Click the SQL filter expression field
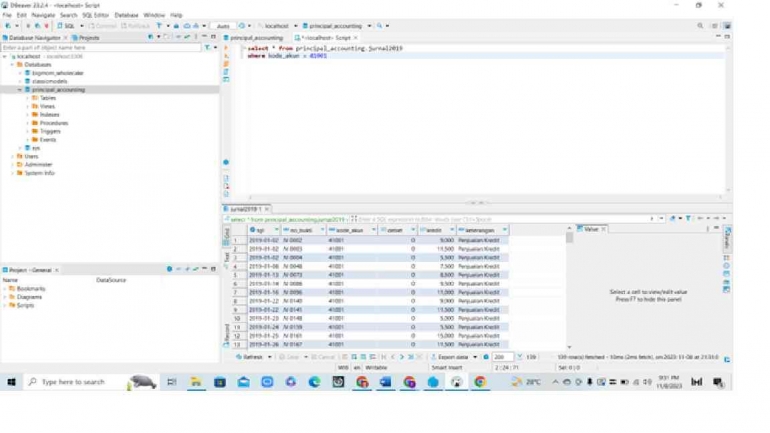 tap(503, 219)
